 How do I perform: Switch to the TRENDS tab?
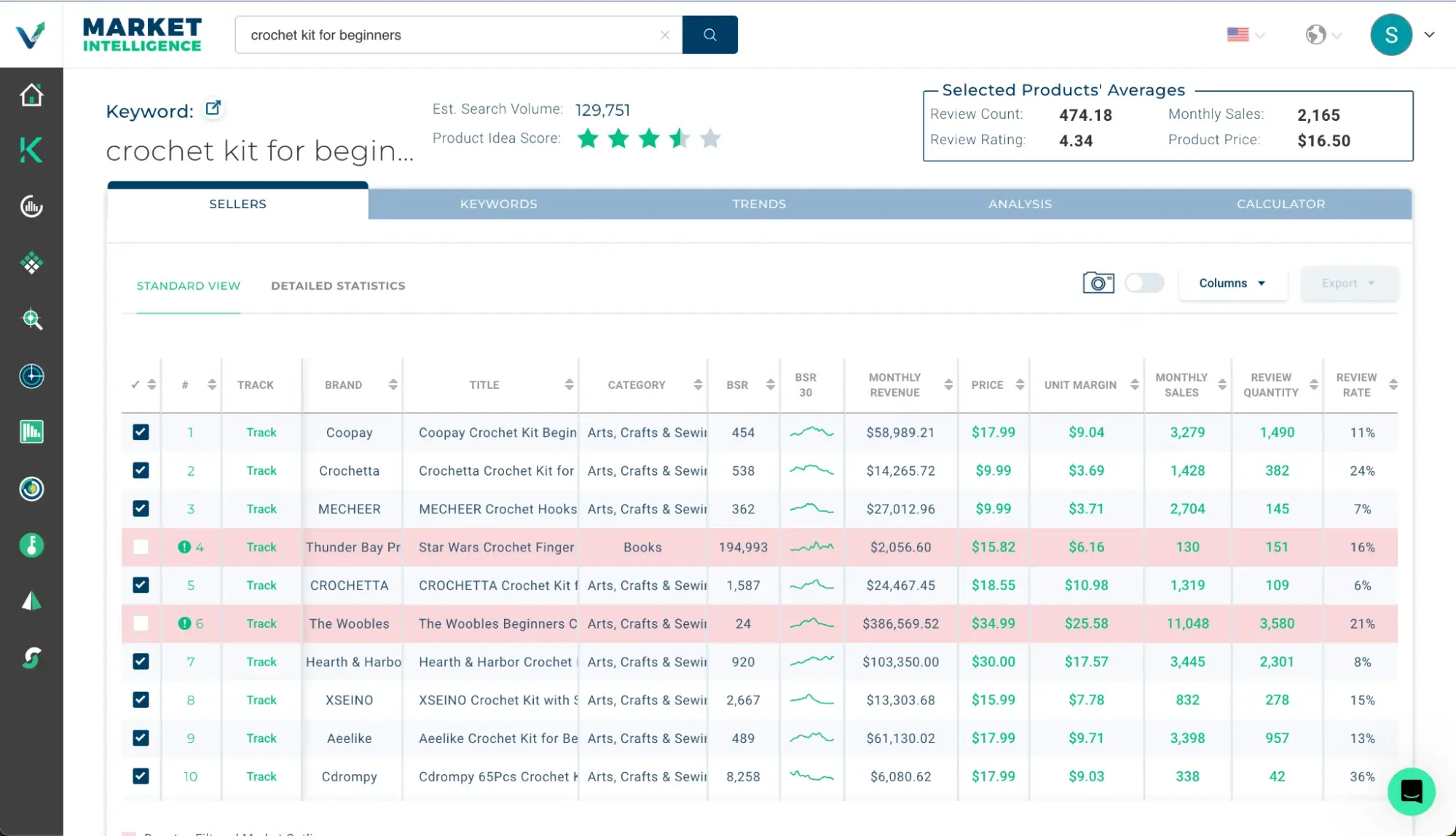point(759,204)
